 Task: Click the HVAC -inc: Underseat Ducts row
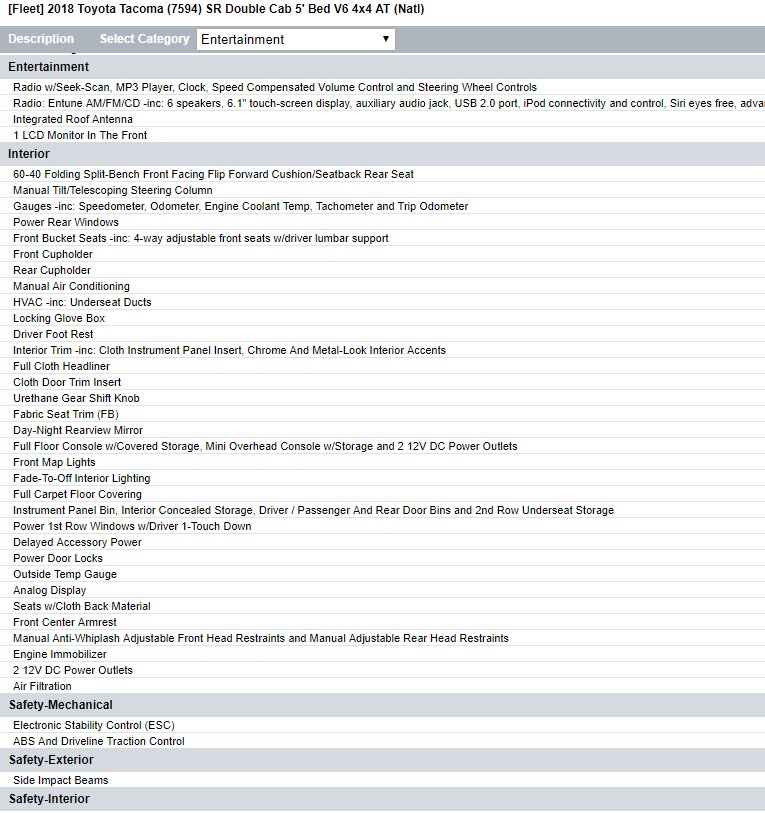pos(382,302)
